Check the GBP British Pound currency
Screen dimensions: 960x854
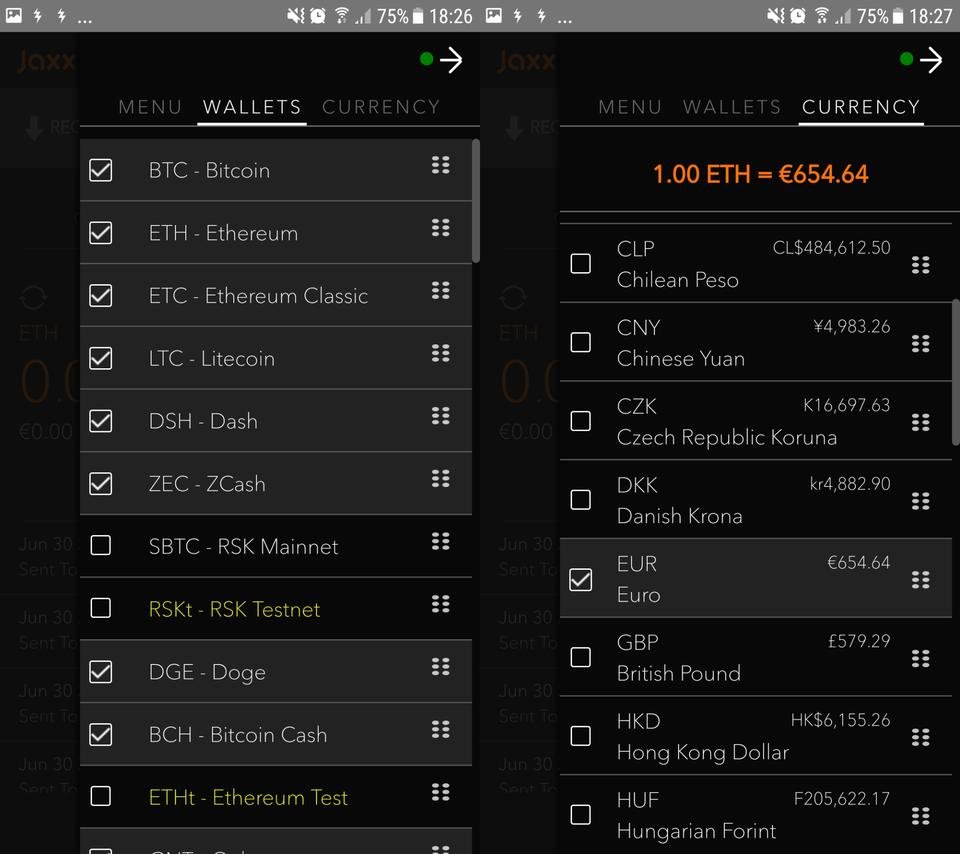[x=580, y=657]
